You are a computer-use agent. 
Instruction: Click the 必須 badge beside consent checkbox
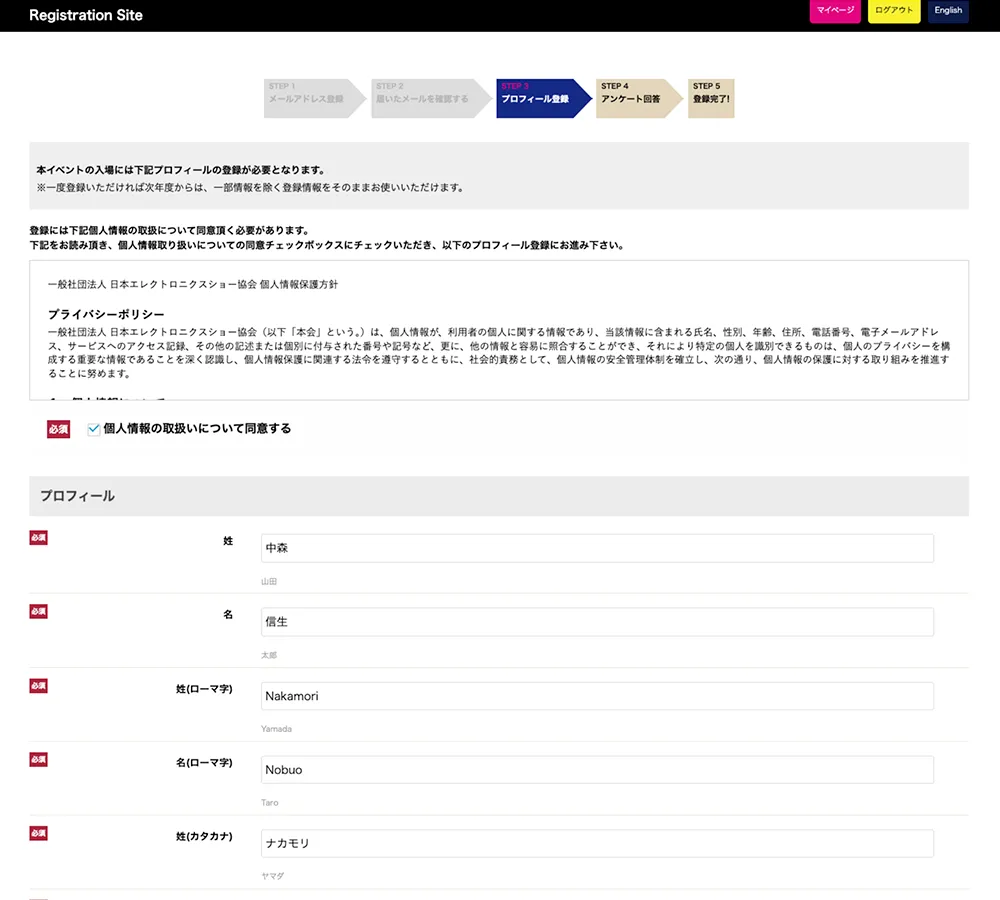pyautogui.click(x=58, y=429)
